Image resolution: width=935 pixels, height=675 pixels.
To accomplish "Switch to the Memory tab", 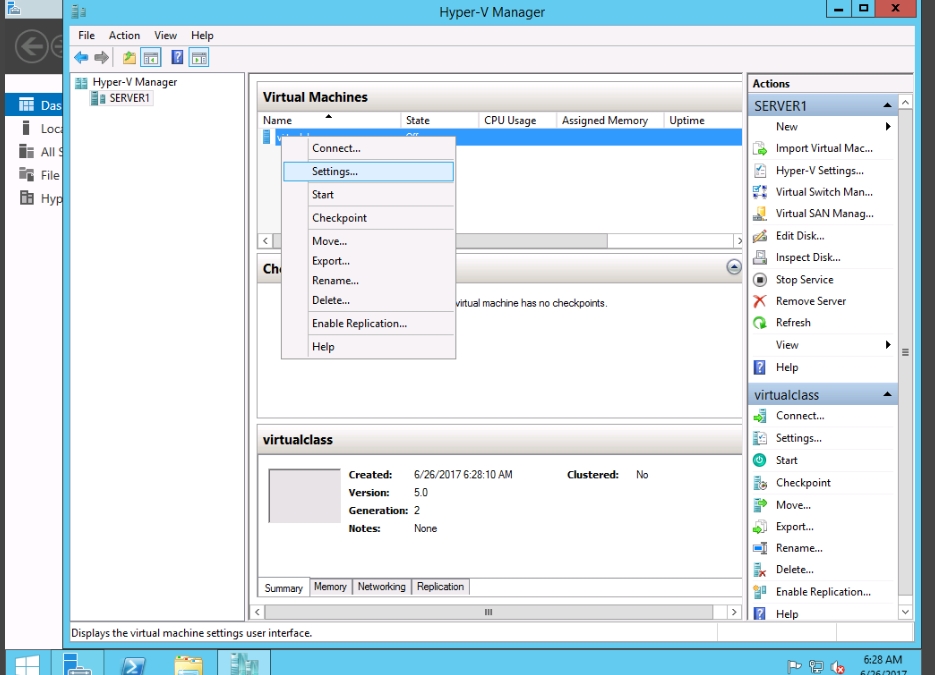I will (x=330, y=587).
